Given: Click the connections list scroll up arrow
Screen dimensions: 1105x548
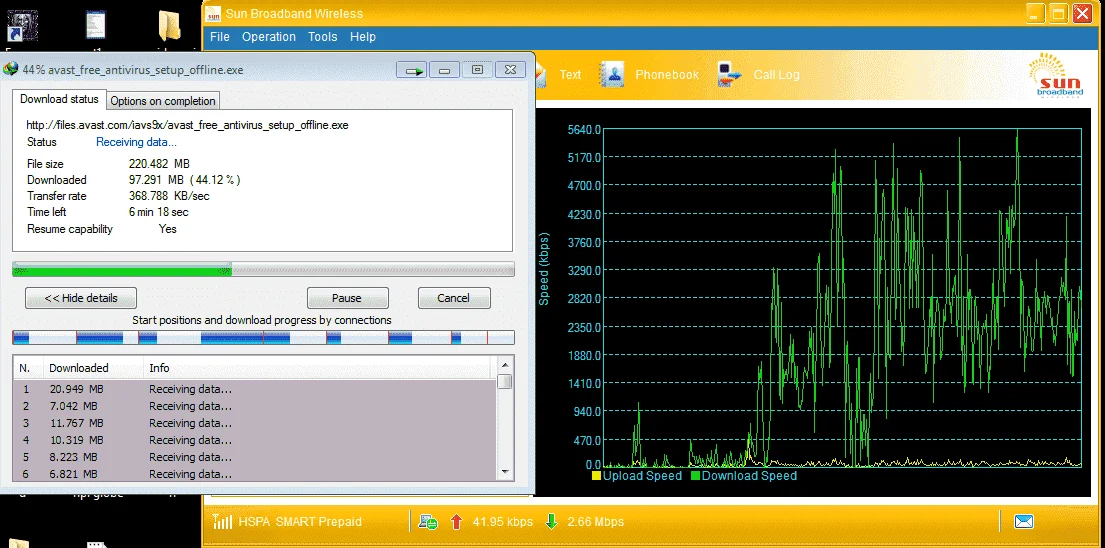Looking at the screenshot, I should (x=505, y=365).
